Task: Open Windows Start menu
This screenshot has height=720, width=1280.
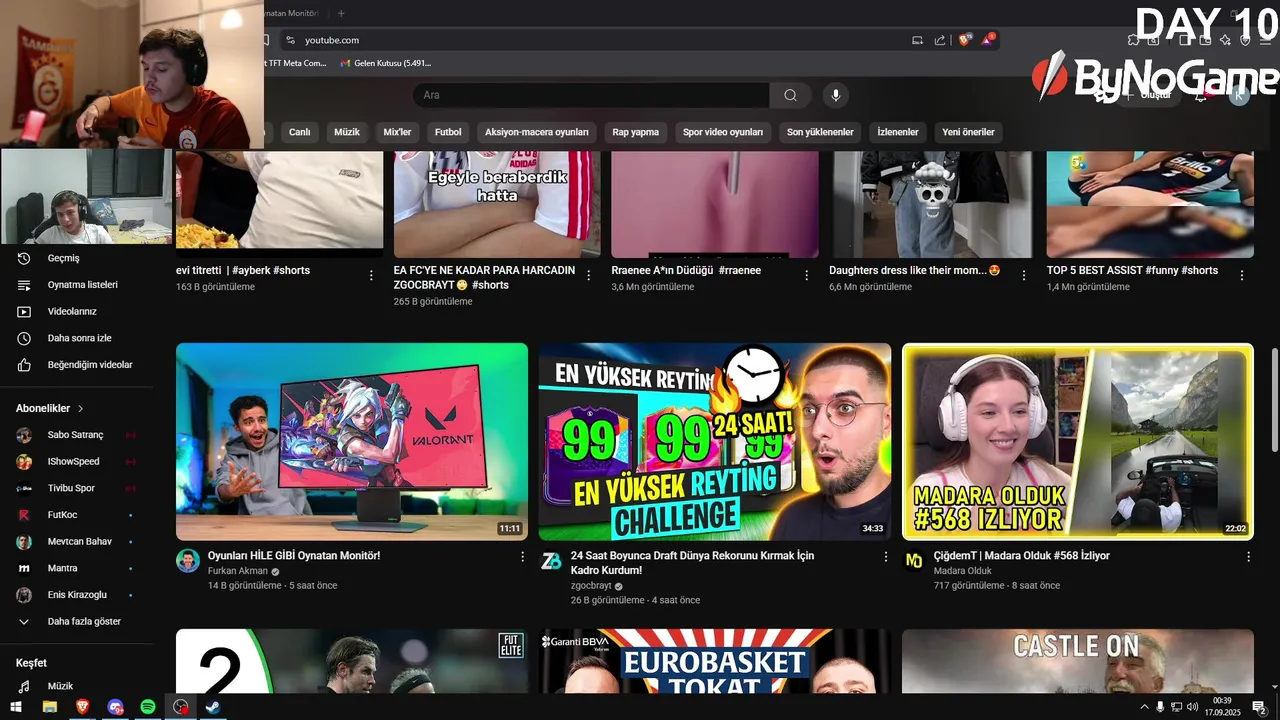Action: (x=16, y=707)
